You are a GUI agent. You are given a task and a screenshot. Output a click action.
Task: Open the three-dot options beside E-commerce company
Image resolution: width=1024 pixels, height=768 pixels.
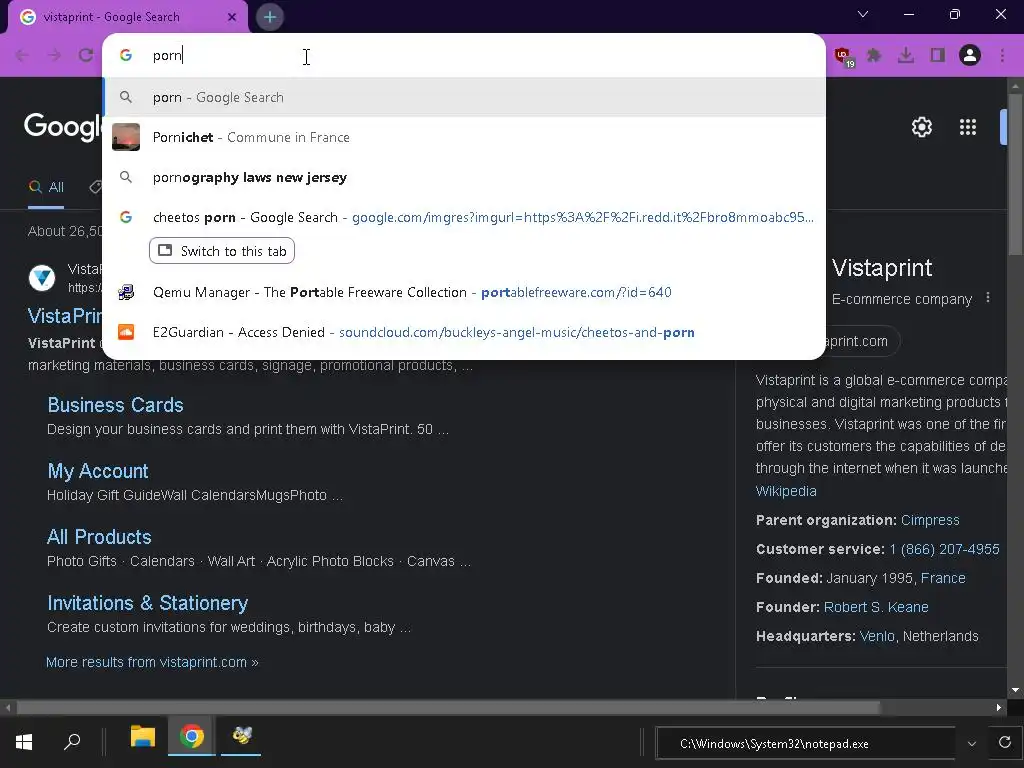pyautogui.click(x=988, y=298)
